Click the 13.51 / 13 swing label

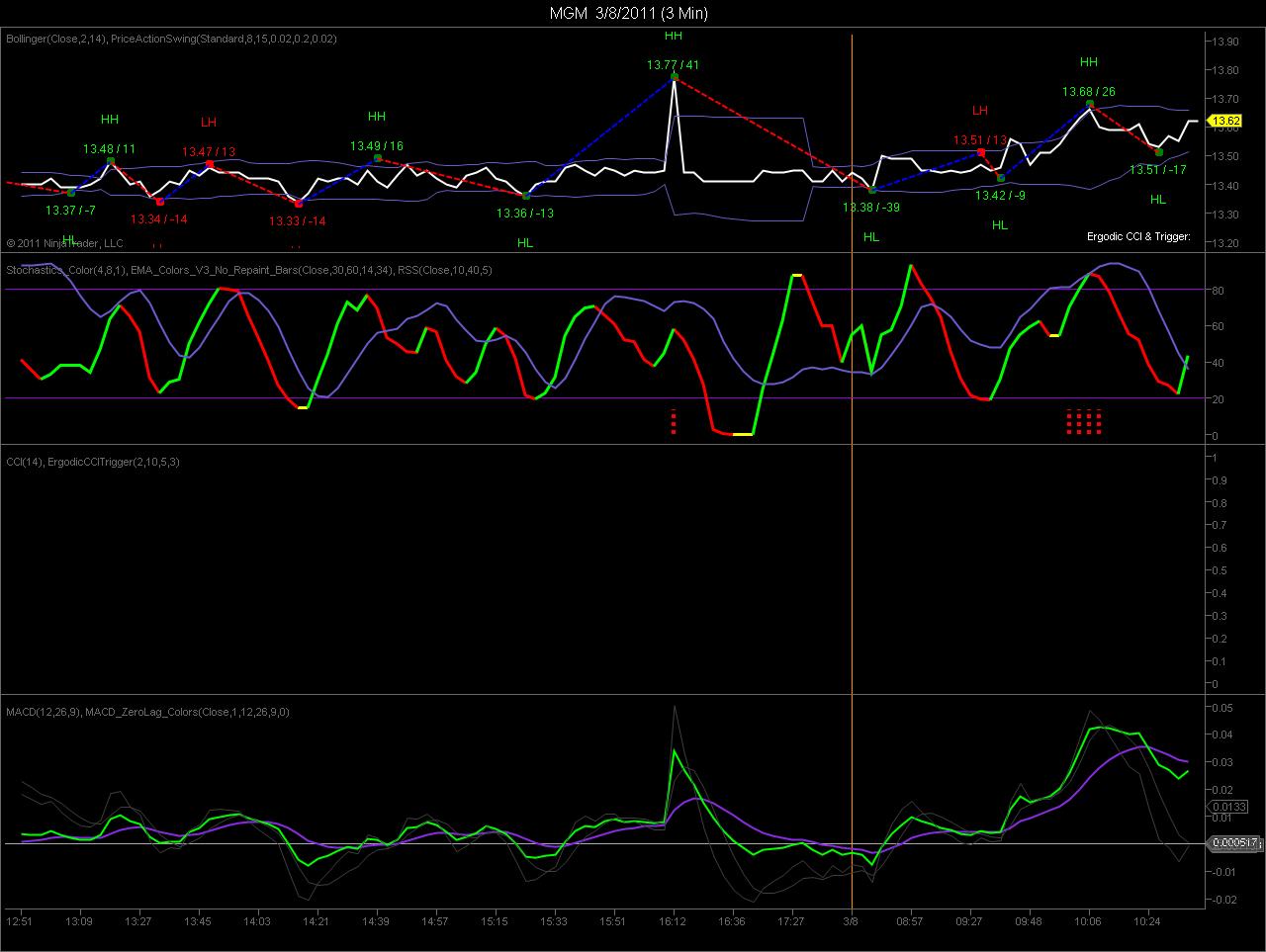980,140
